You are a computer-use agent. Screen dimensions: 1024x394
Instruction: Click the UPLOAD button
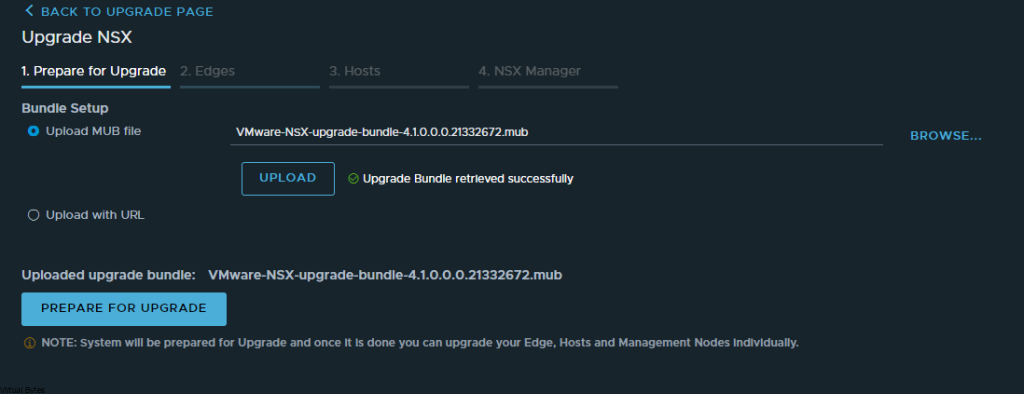[288, 178]
